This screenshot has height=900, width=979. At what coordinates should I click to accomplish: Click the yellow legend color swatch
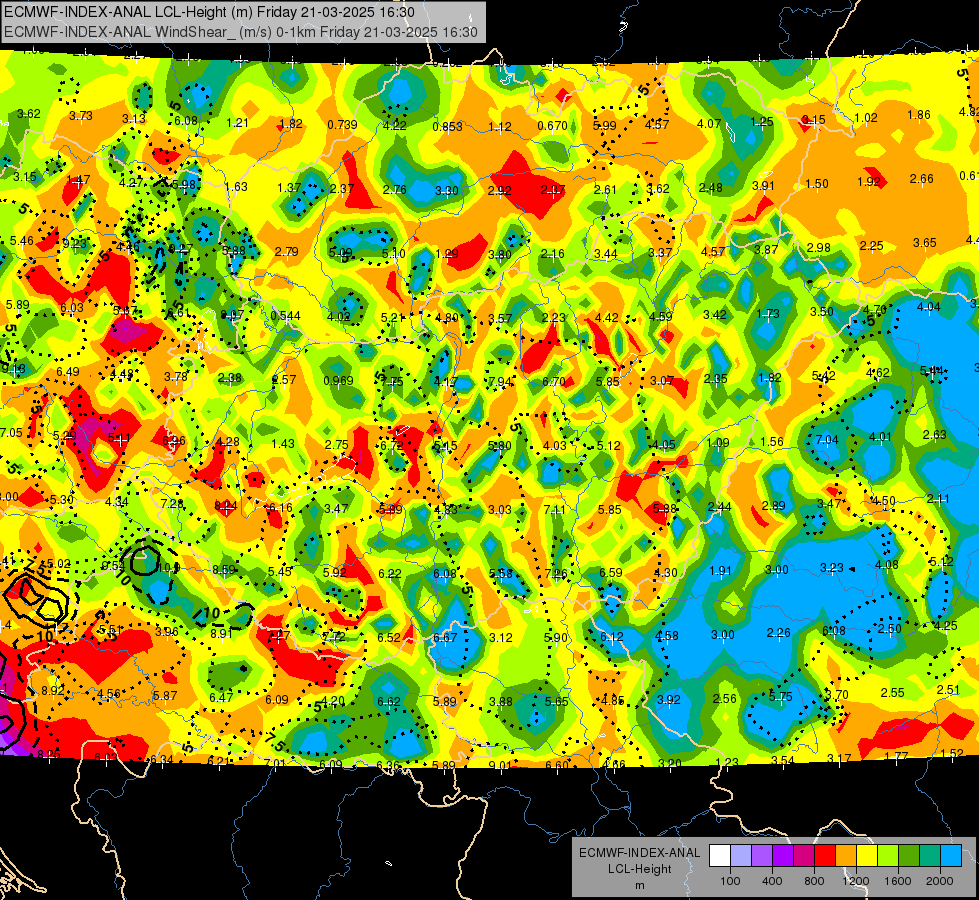click(867, 856)
